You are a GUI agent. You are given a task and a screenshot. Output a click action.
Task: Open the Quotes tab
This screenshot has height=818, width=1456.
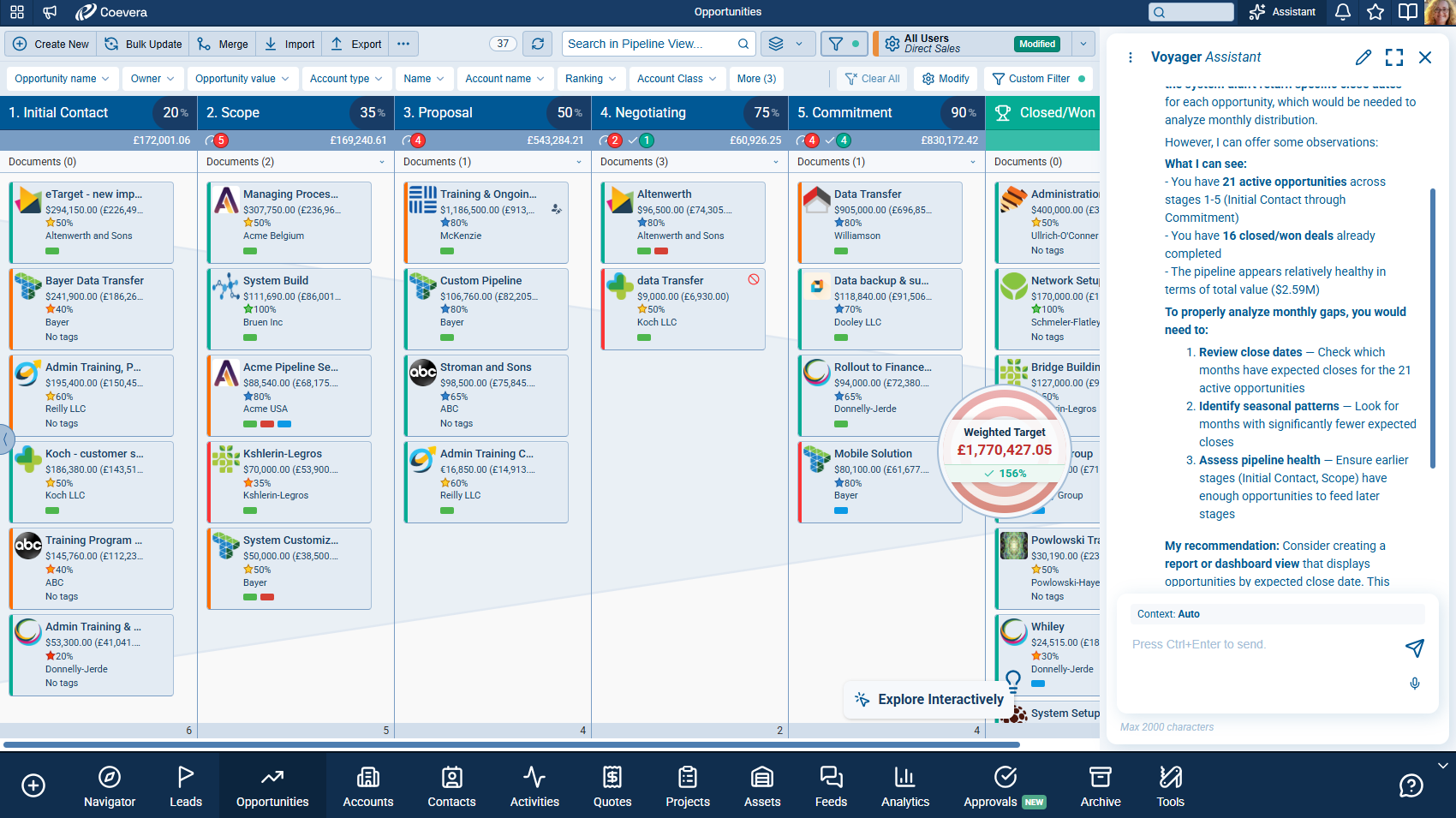[x=612, y=786]
